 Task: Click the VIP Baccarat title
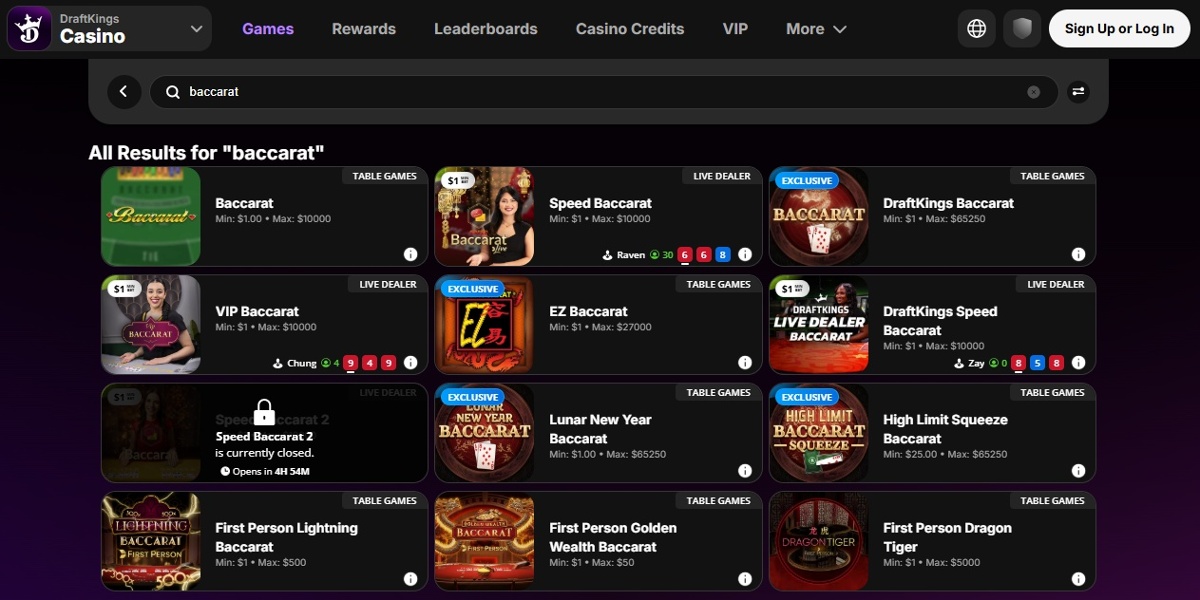[257, 312]
